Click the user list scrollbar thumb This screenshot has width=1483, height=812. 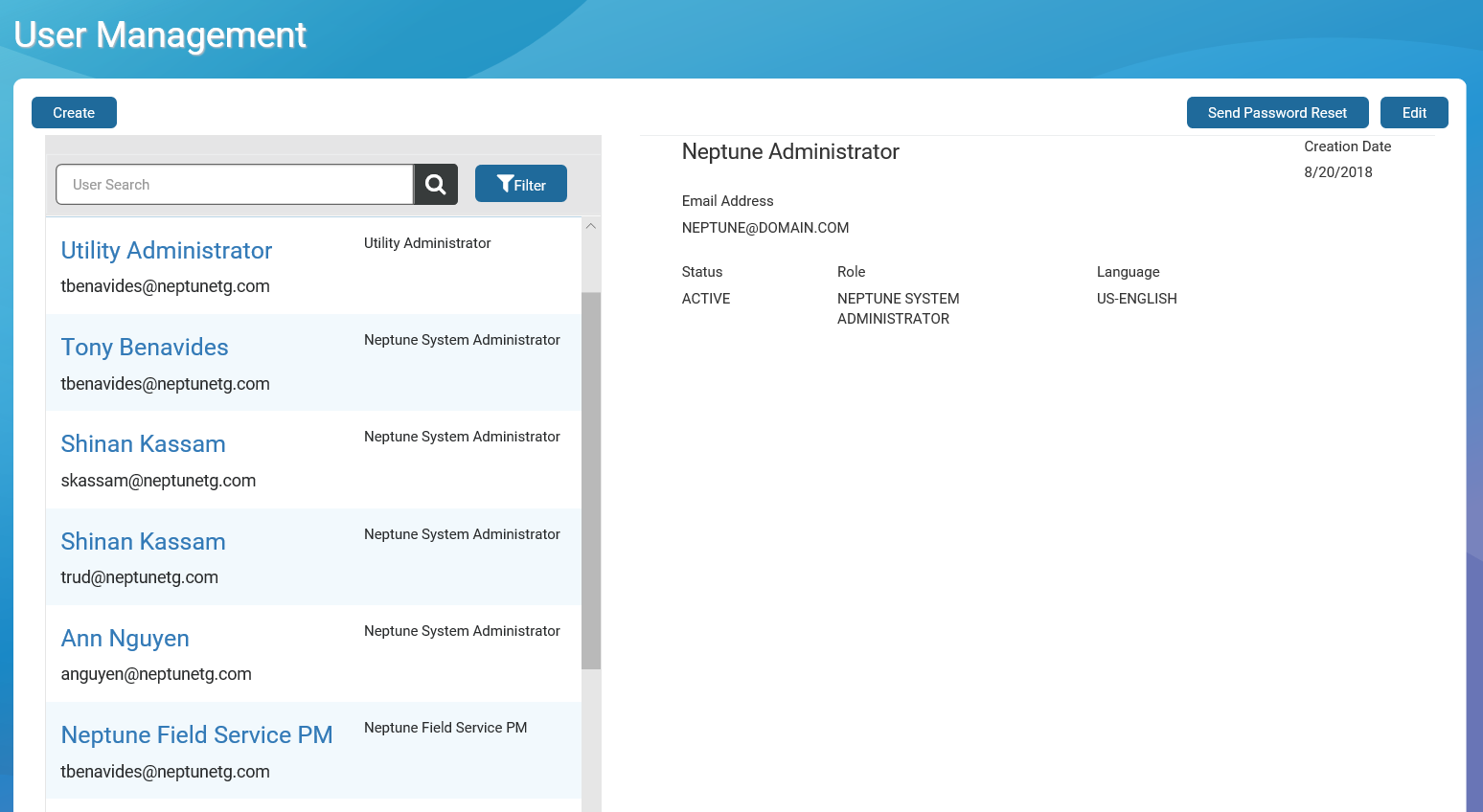click(x=591, y=479)
